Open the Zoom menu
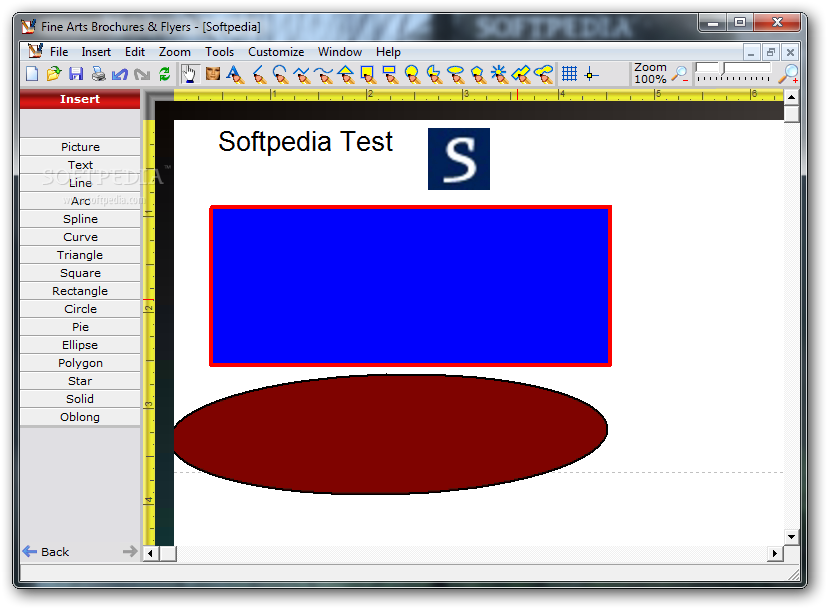Screen dimensions: 828x609 click(x=175, y=52)
